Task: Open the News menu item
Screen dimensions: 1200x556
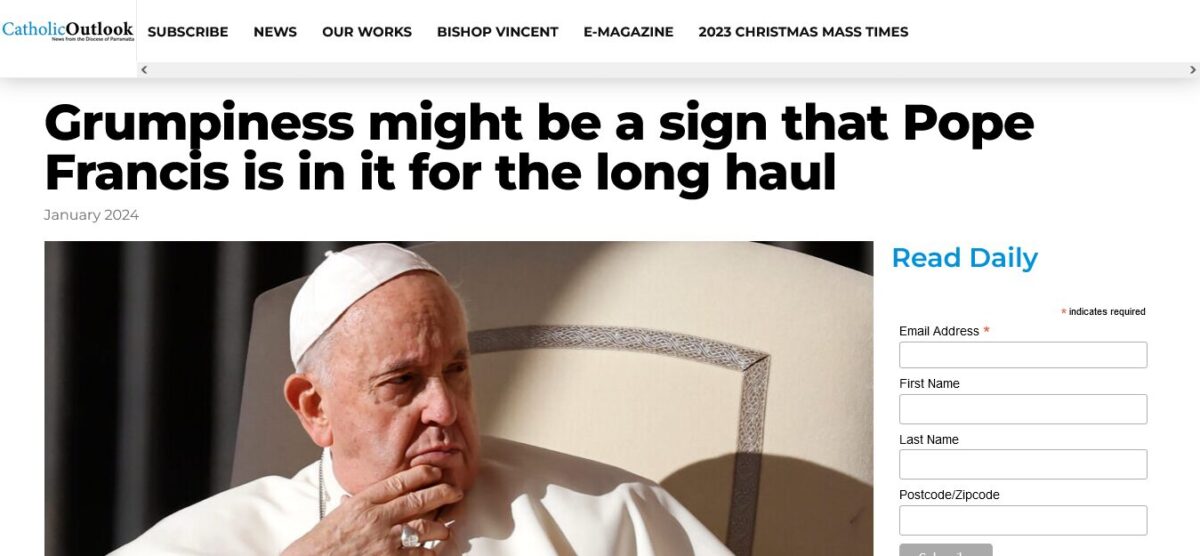Action: tap(275, 32)
